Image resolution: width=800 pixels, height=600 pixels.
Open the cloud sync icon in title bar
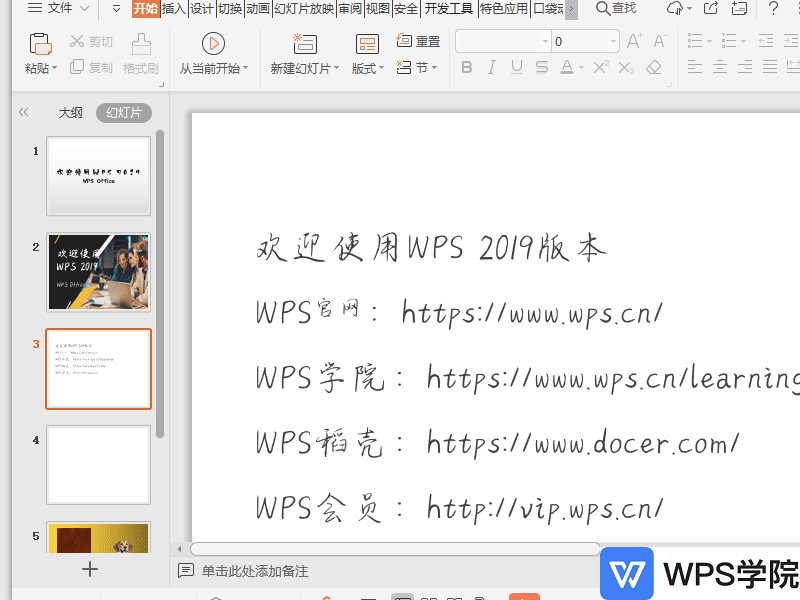674,8
